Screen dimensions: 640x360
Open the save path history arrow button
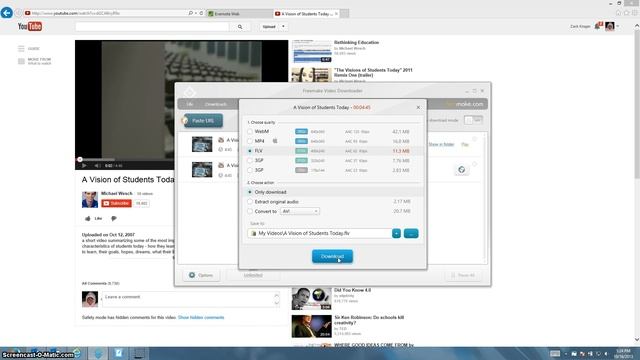point(396,233)
